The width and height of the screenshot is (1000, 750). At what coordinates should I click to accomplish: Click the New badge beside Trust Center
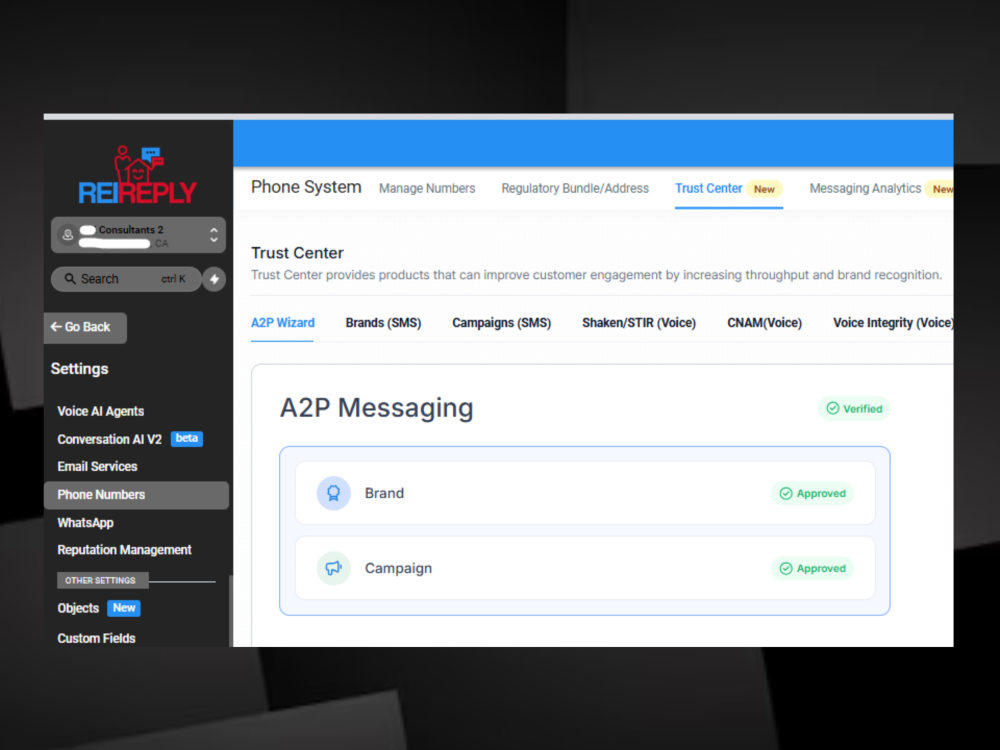click(764, 189)
